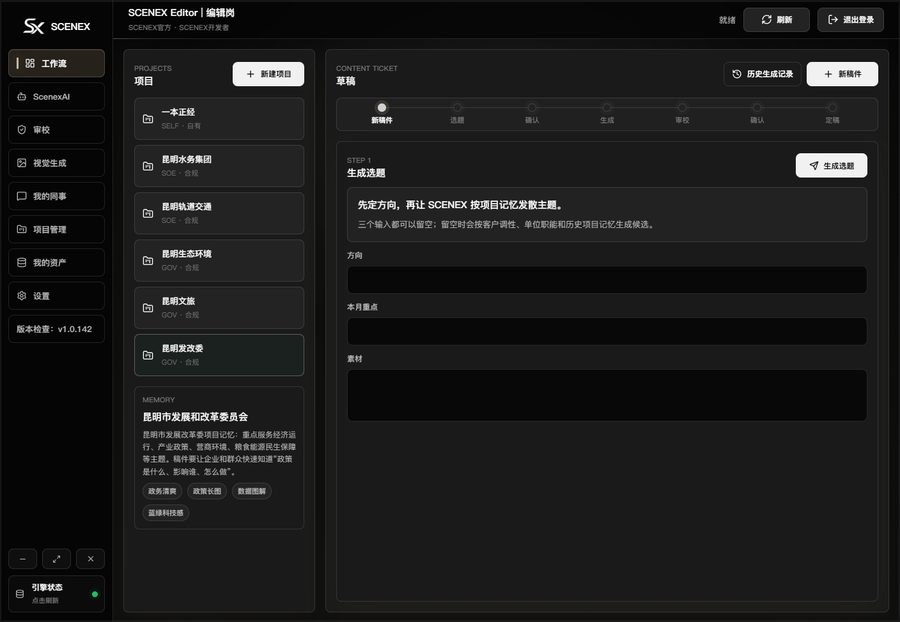
Task: Click the folder icon of 一本正经
Action: click(148, 119)
